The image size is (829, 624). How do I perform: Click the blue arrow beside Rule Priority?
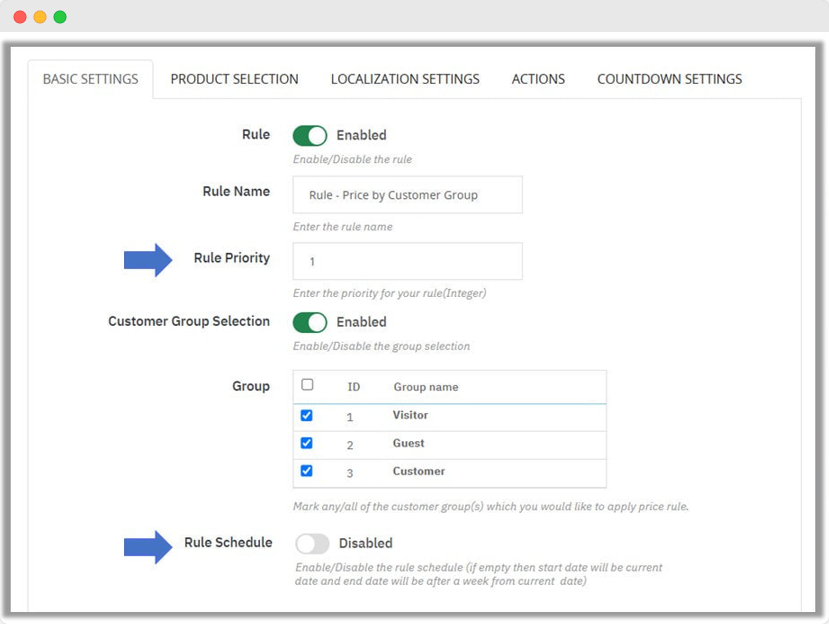(148, 260)
